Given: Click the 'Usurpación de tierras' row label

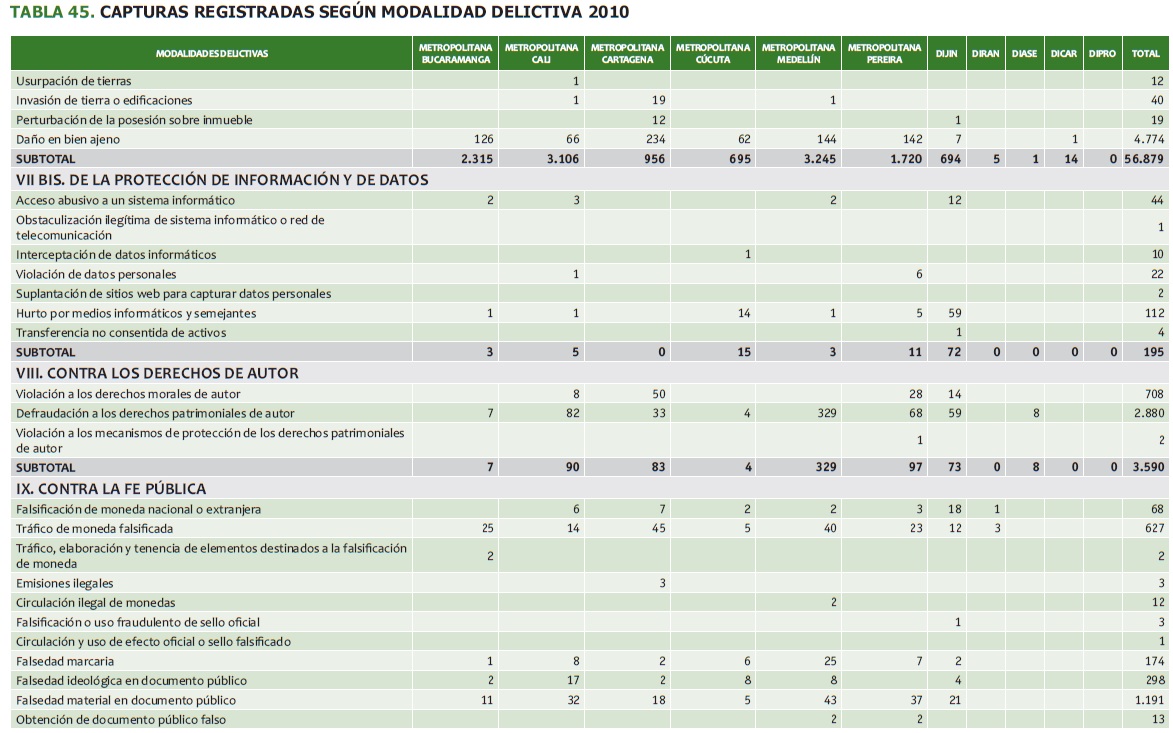Looking at the screenshot, I should coord(73,81).
